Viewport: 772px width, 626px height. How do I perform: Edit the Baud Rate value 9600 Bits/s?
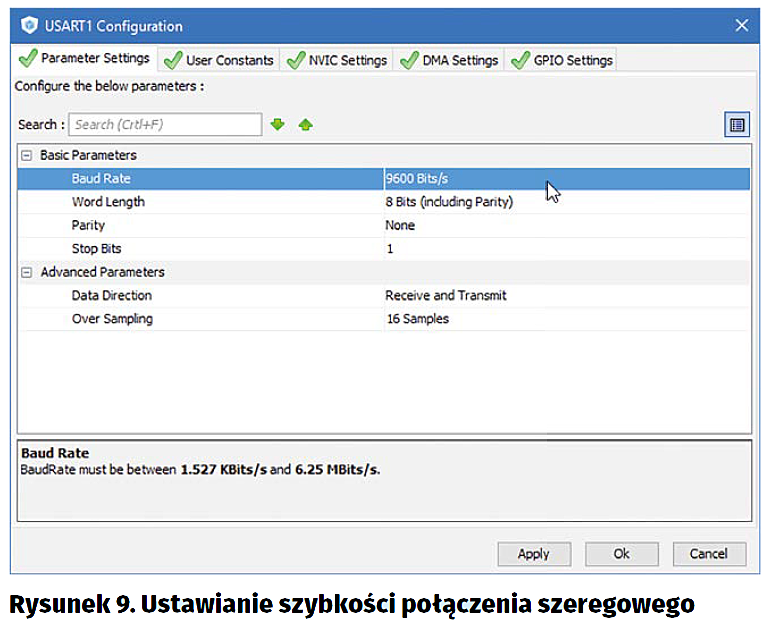point(566,179)
